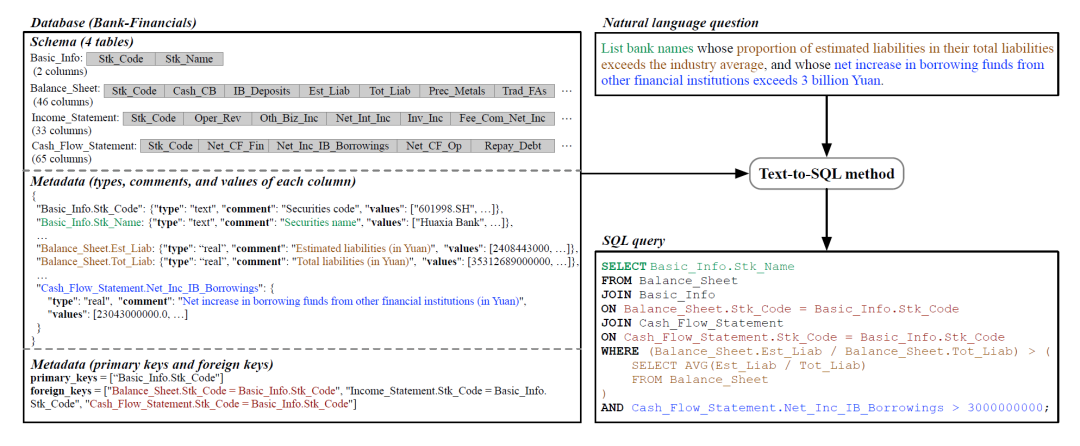Click the "Metadata (primary keys and foreign keys)" heading

click(x=152, y=364)
